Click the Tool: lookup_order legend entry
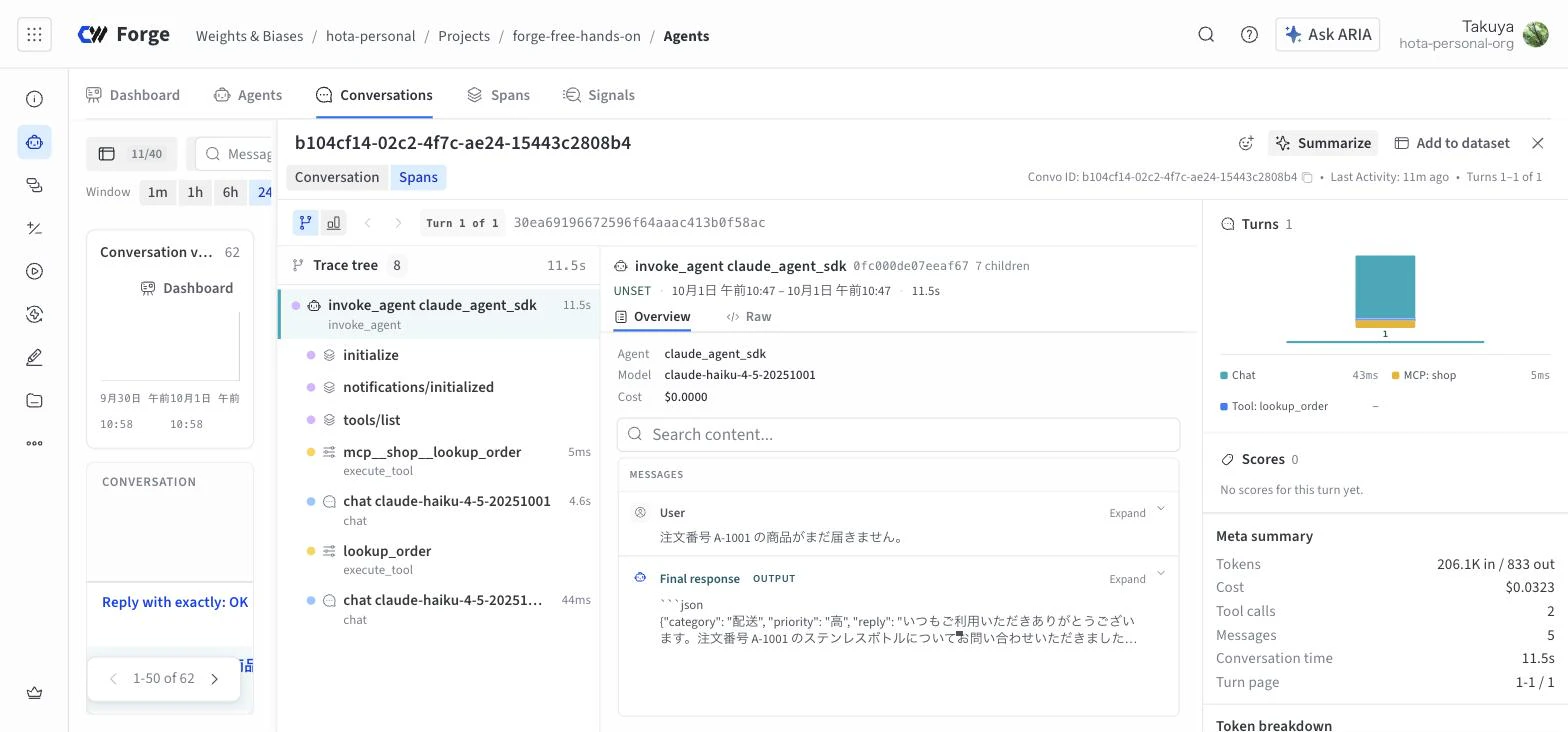This screenshot has height=732, width=1568. pyautogui.click(x=1274, y=406)
